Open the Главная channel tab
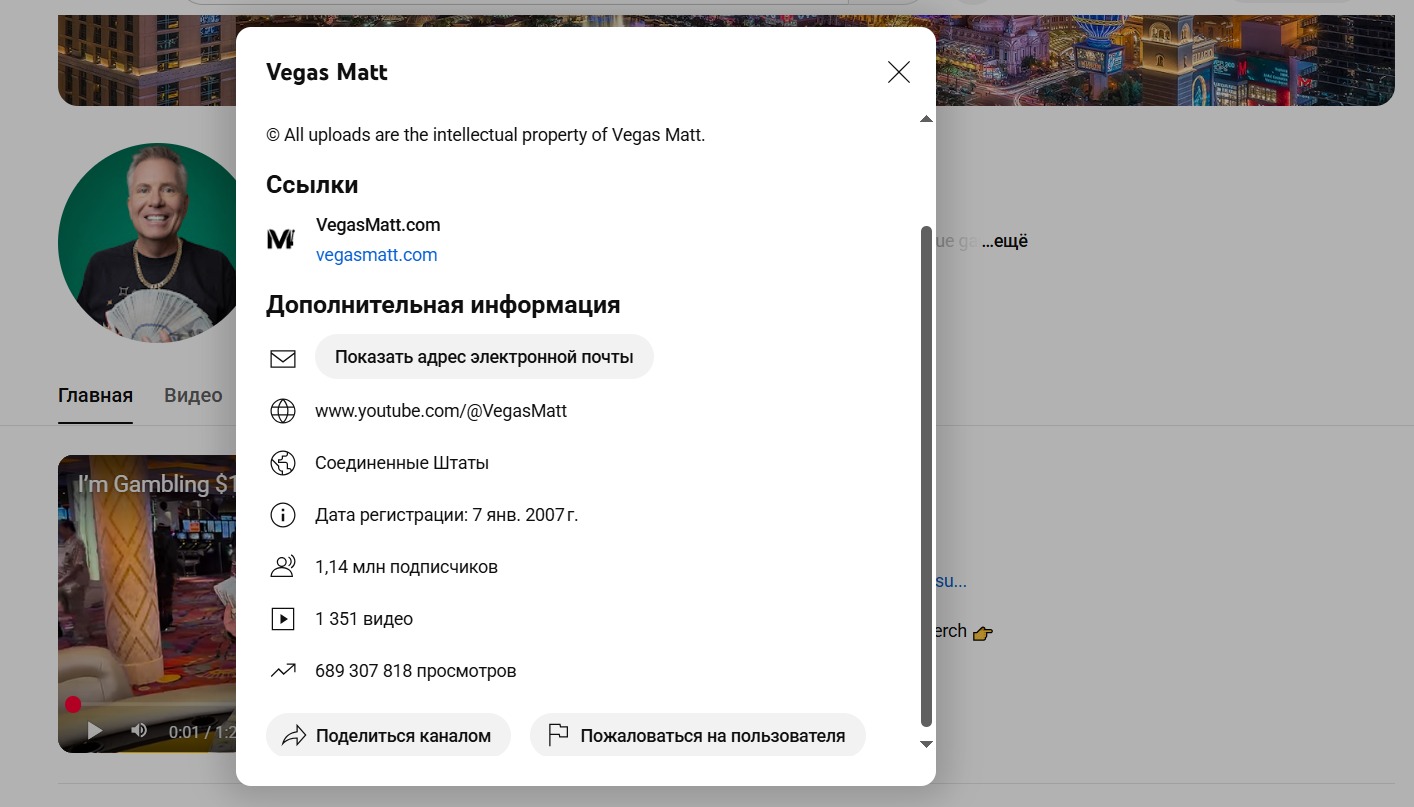This screenshot has width=1414, height=807. [95, 395]
